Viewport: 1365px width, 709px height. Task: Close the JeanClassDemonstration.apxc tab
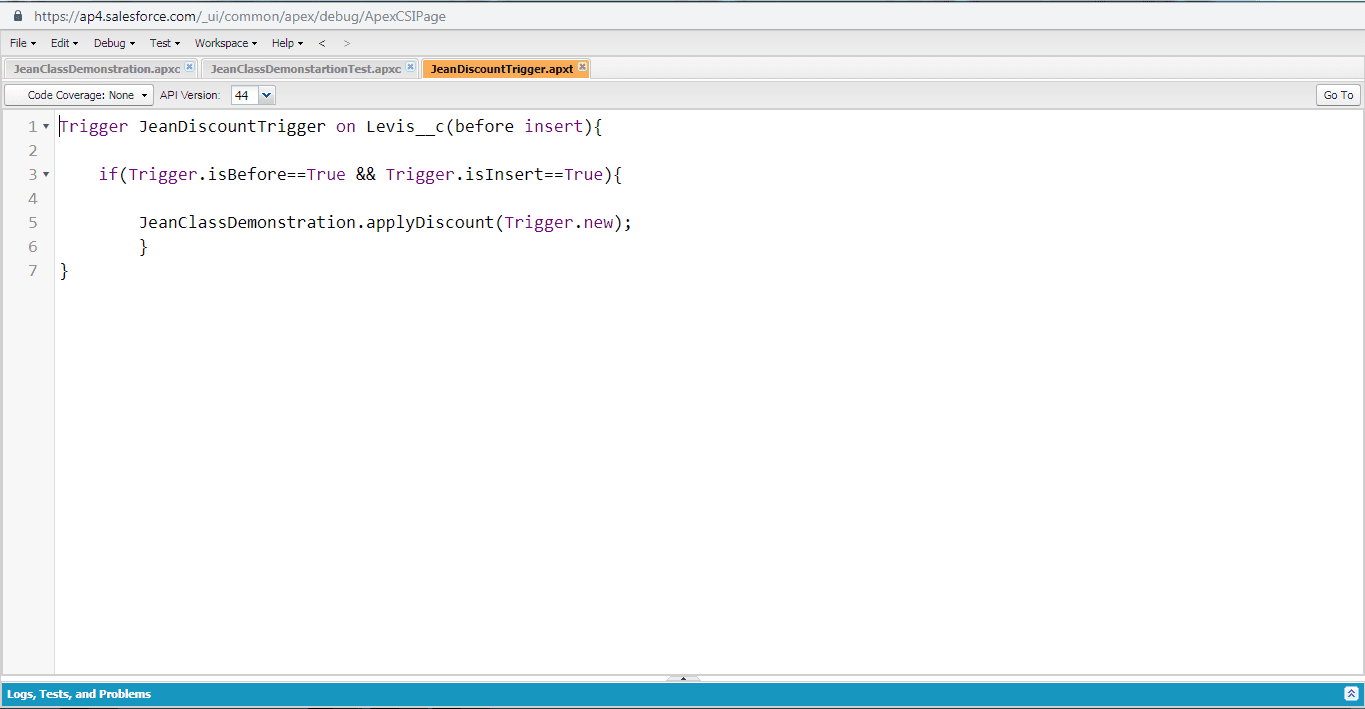click(x=190, y=67)
